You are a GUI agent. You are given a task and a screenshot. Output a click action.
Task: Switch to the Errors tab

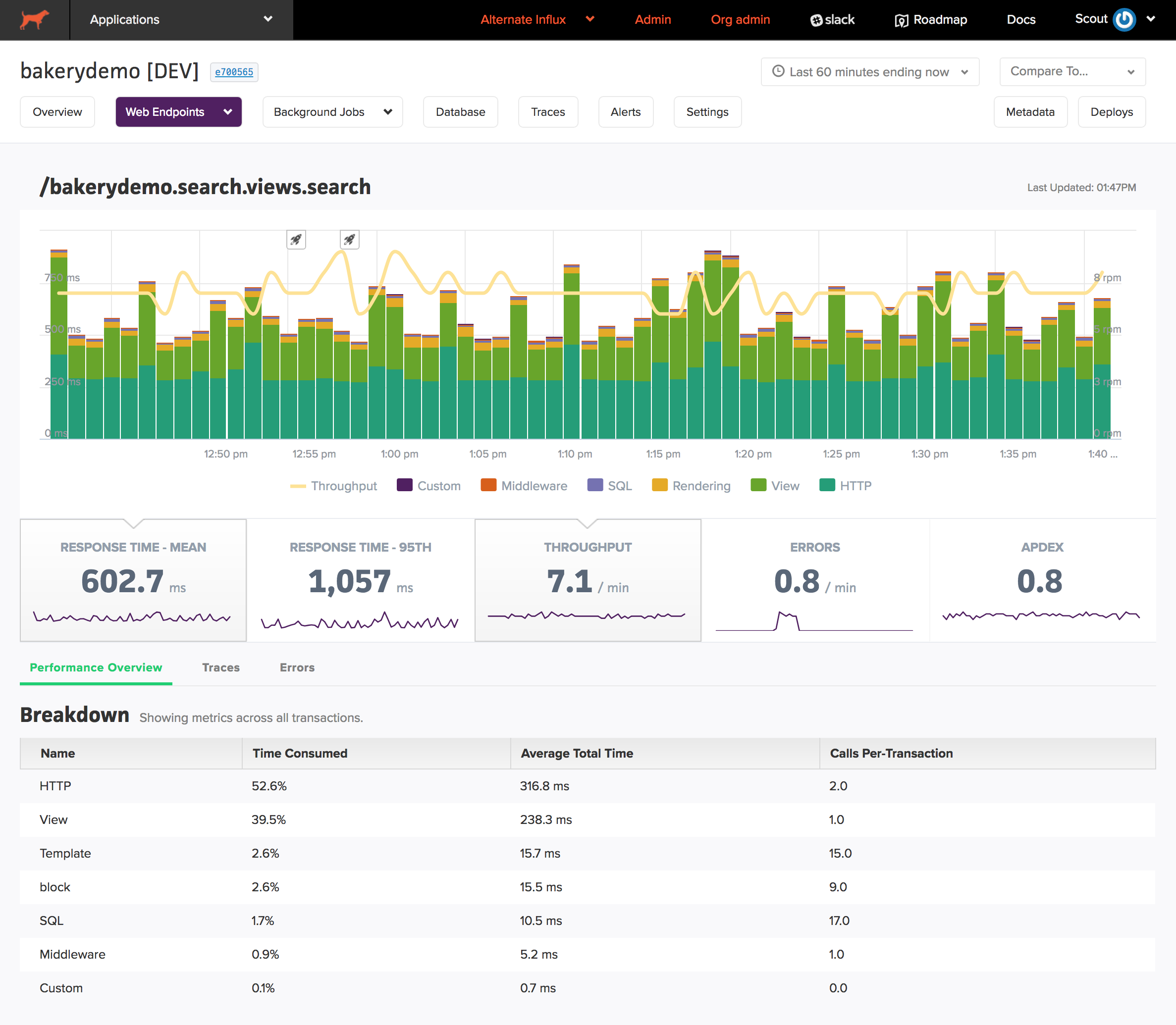click(297, 667)
